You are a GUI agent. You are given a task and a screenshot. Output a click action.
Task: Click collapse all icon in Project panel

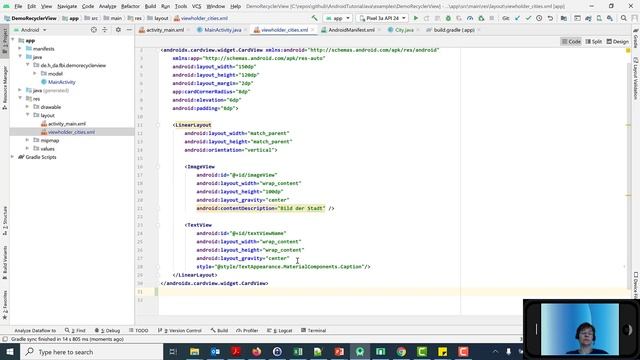click(x=105, y=30)
